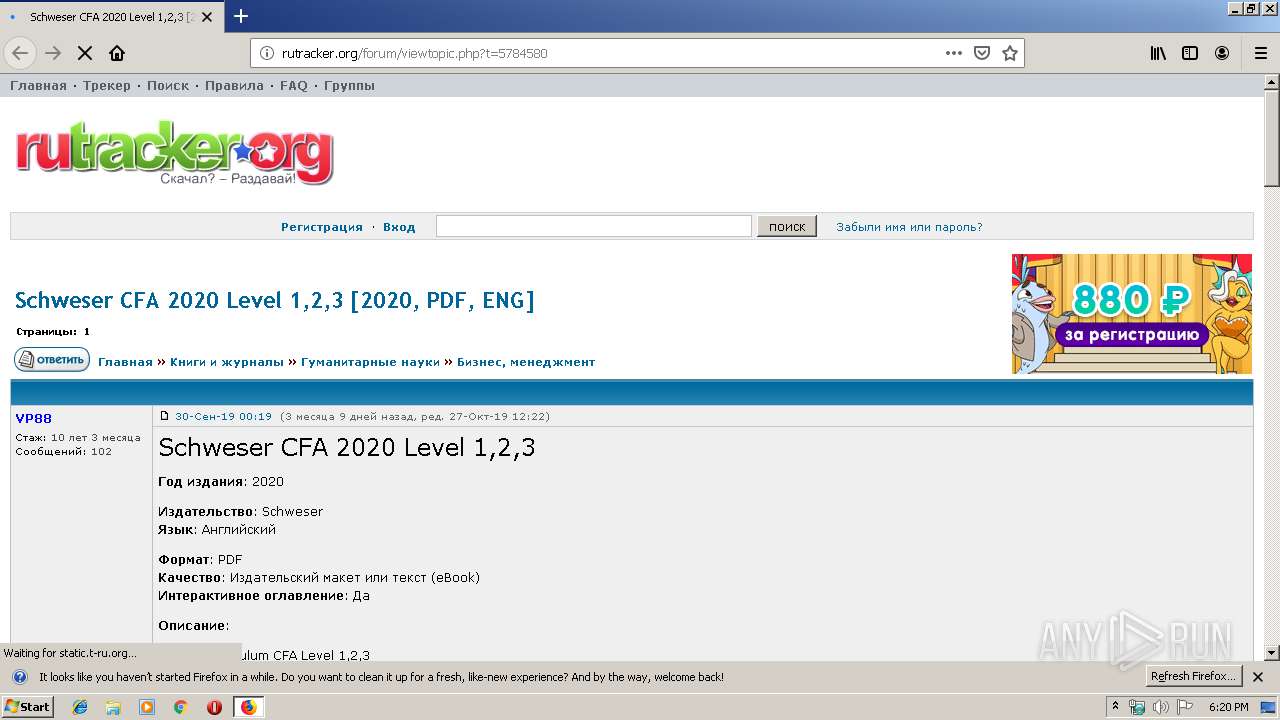Show site information icon in the address bar

coord(267,53)
